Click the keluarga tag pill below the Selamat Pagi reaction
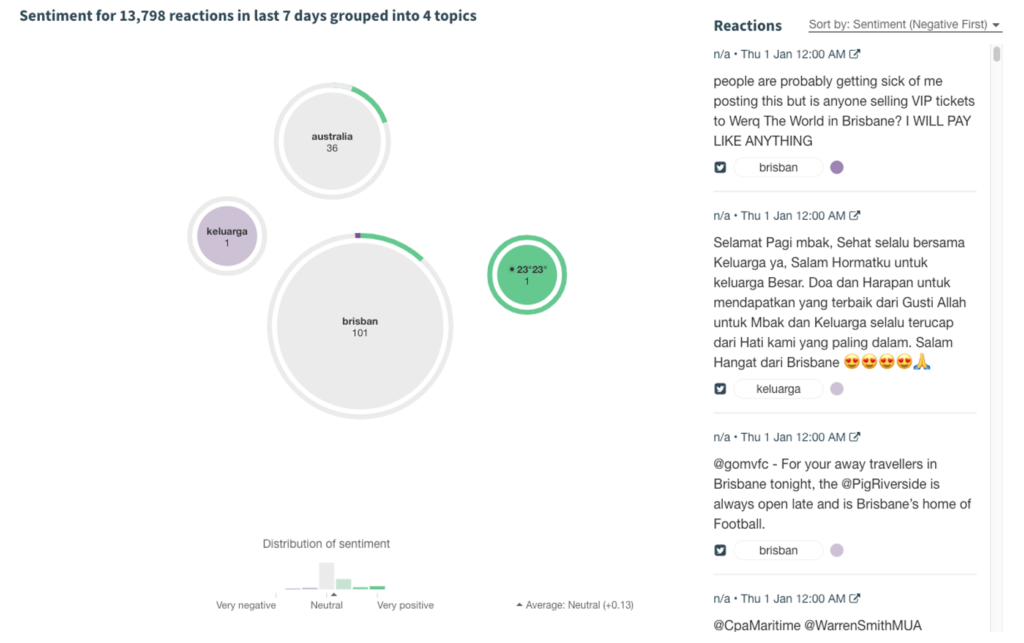This screenshot has height=643, width=1024. point(778,388)
